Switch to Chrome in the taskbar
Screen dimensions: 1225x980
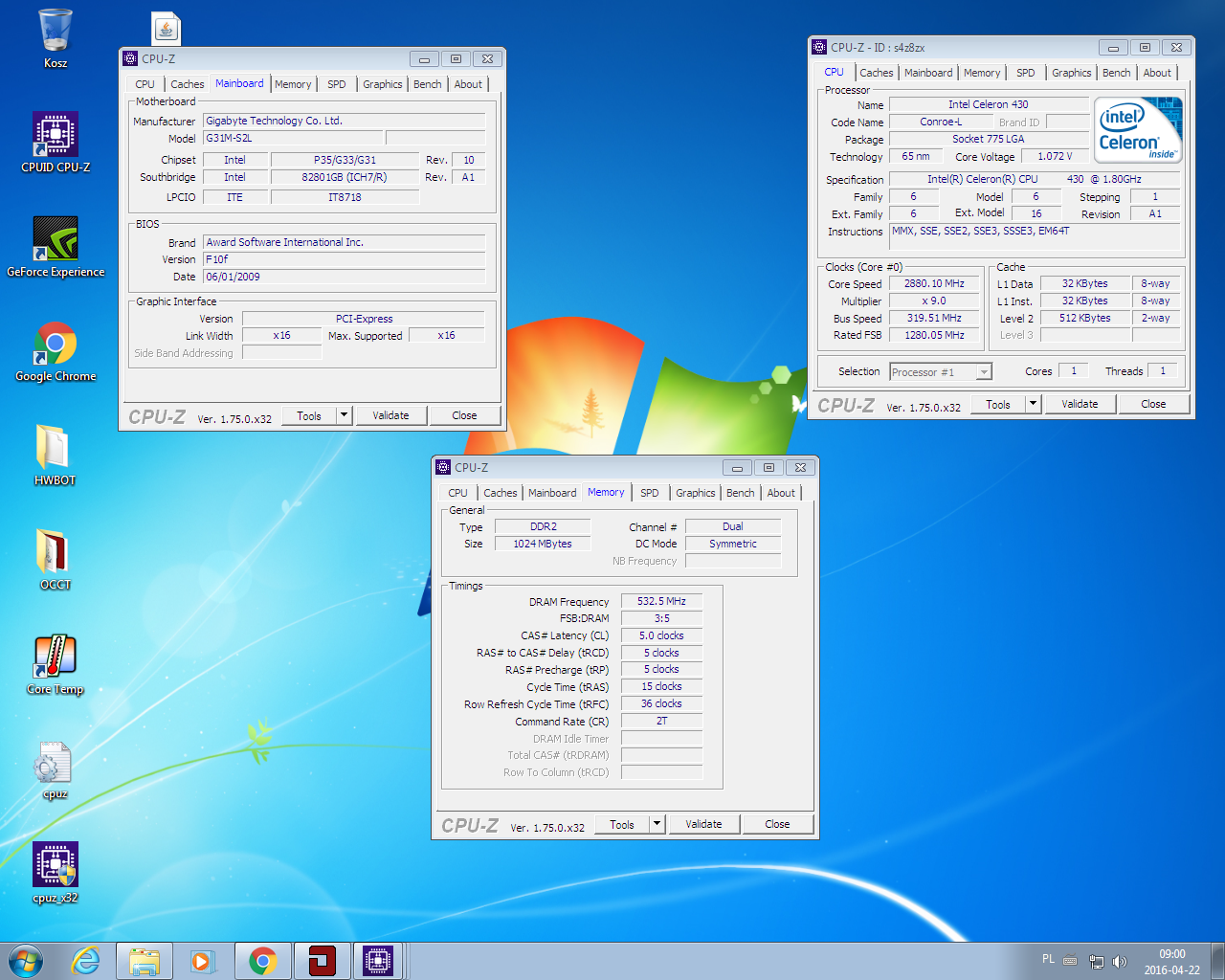click(x=262, y=961)
